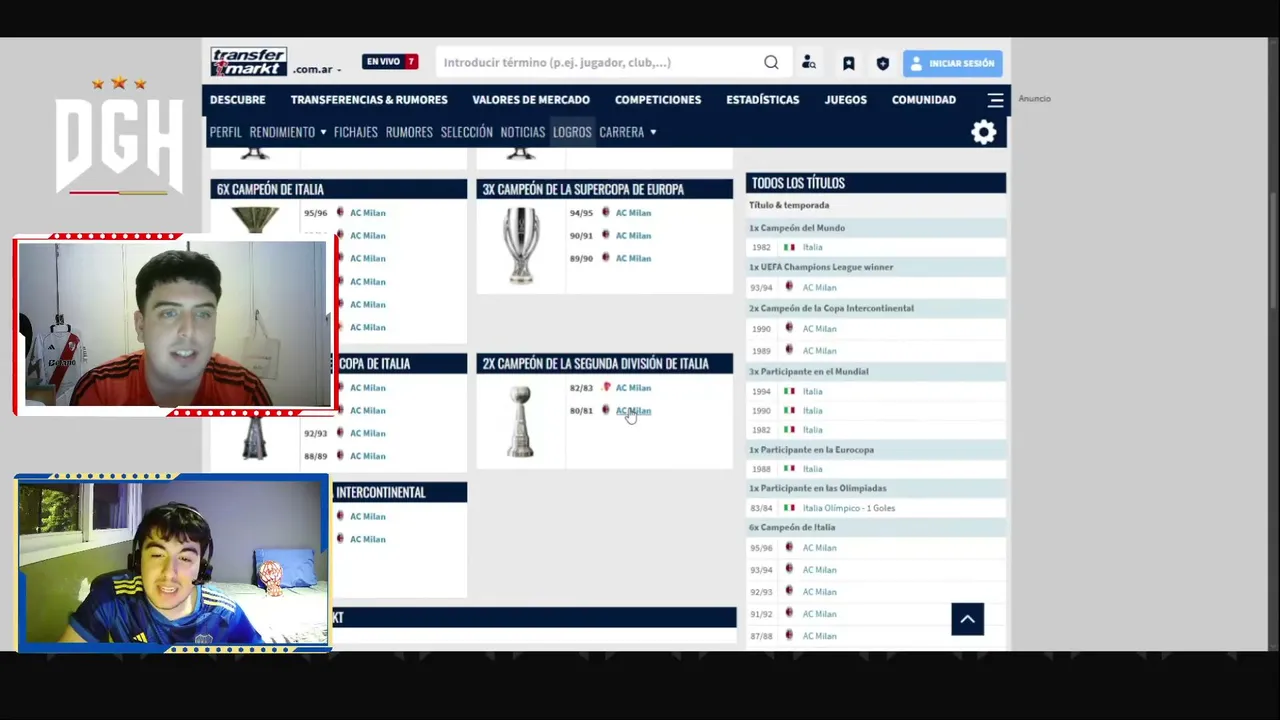Image resolution: width=1280 pixels, height=720 pixels.
Task: Open the hamburger menu icon
Action: pos(996,100)
